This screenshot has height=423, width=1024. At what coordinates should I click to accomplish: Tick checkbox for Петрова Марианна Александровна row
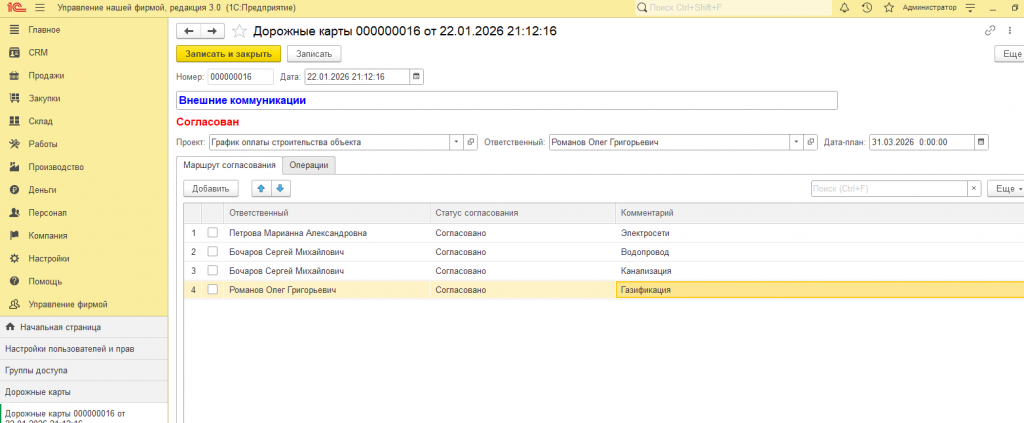(x=212, y=232)
